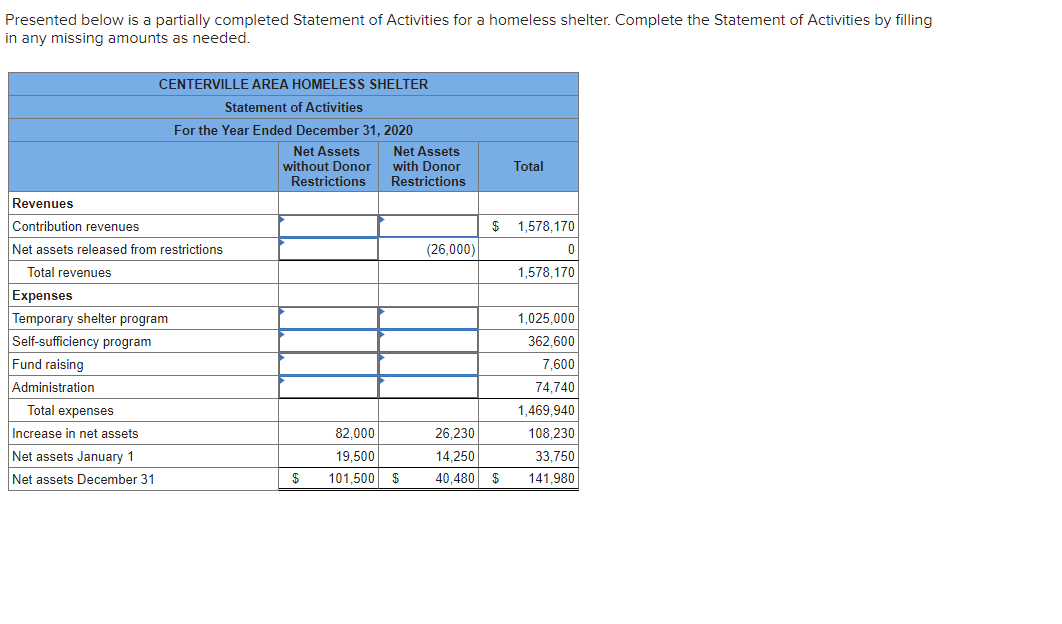Select Administration with donor restrictions input
This screenshot has height=624, width=1062.
429,388
